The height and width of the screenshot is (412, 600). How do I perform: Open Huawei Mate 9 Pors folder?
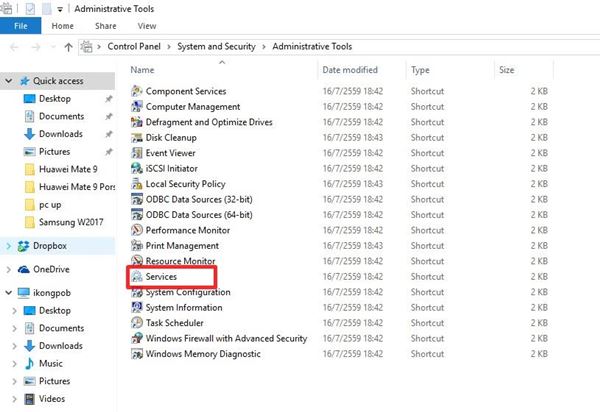coord(77,187)
